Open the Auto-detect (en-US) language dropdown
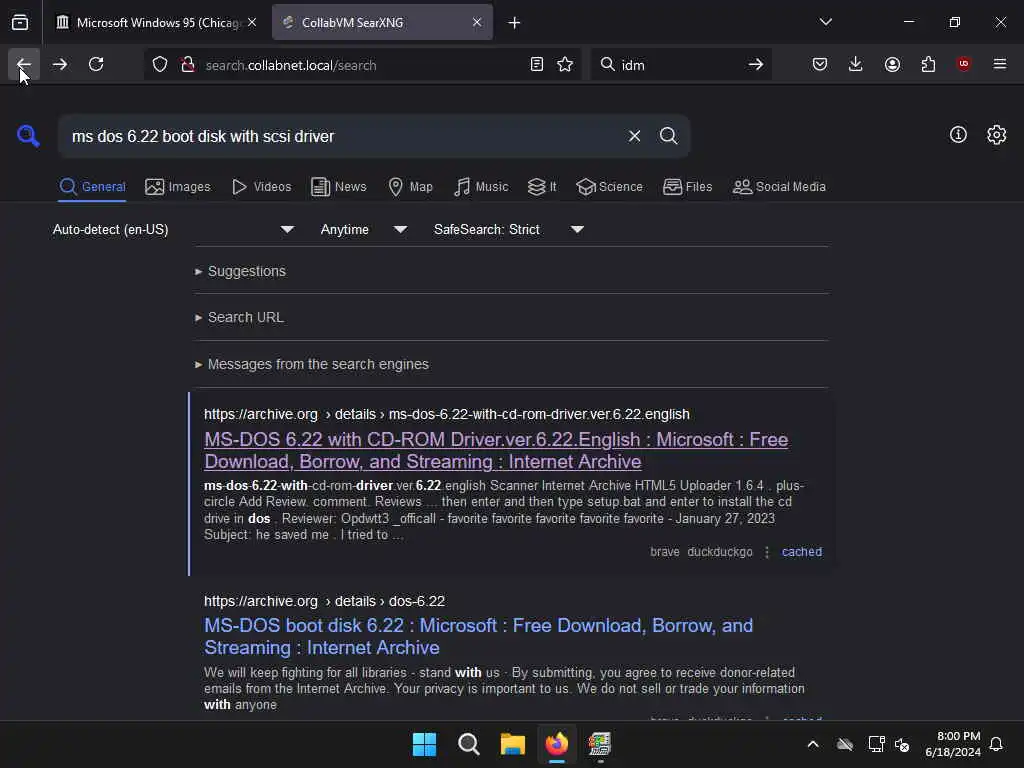 [x=174, y=230]
